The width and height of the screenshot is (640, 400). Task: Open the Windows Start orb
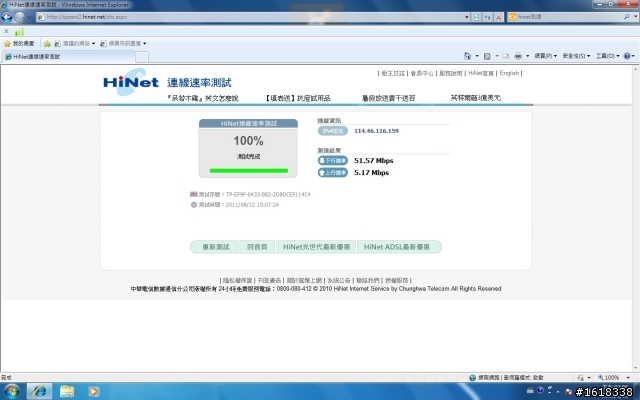click(11, 392)
